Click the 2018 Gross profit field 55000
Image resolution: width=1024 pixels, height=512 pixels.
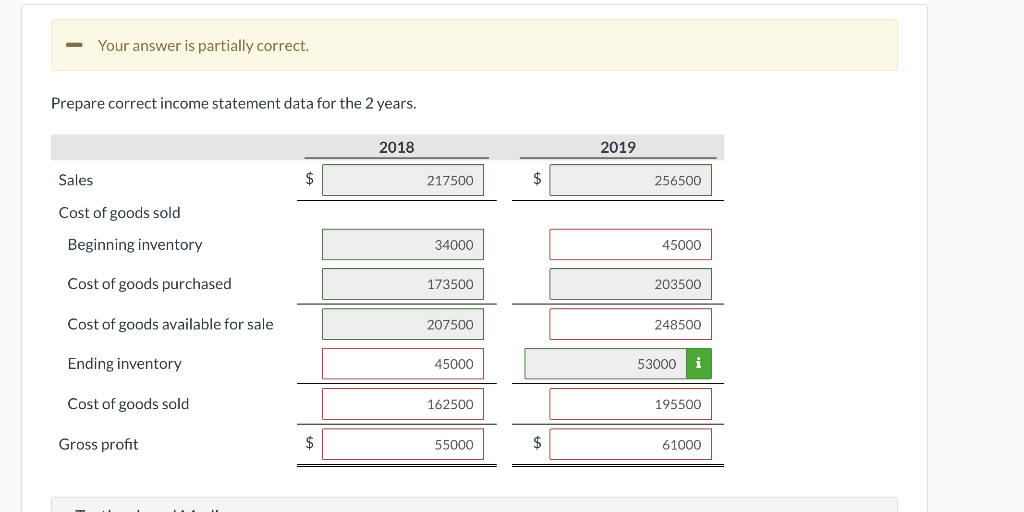pyautogui.click(x=403, y=444)
